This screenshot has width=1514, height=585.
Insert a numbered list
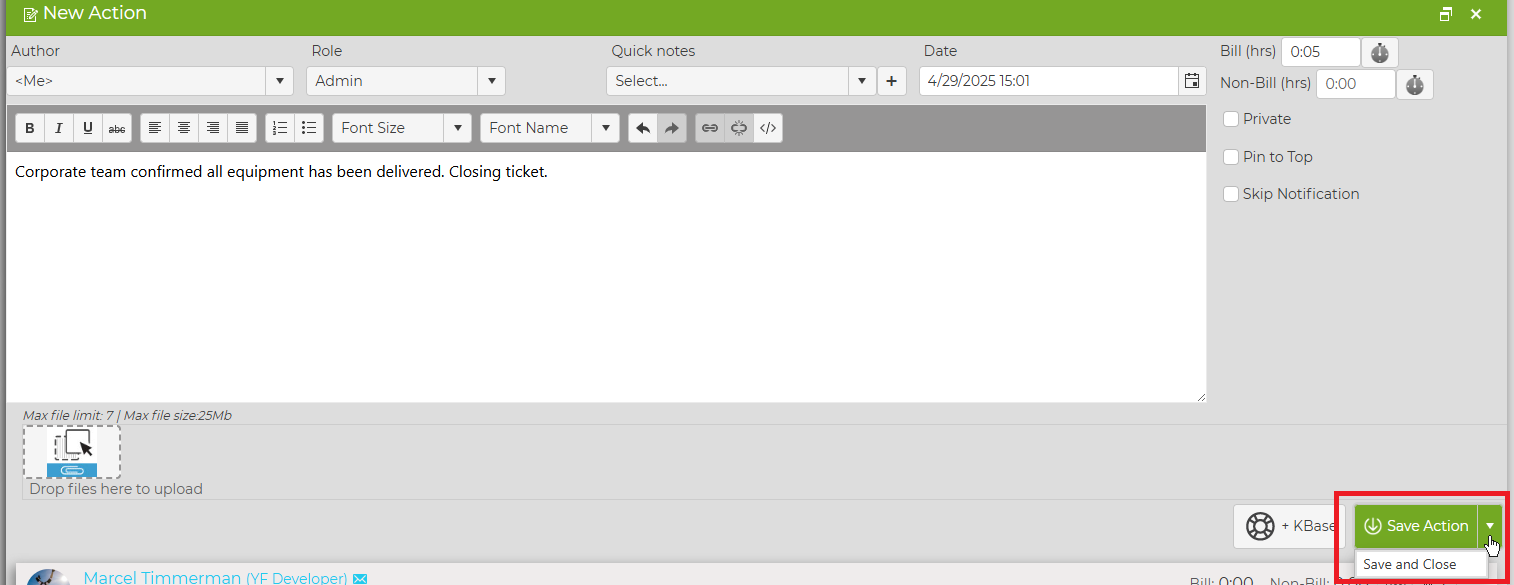click(x=280, y=128)
